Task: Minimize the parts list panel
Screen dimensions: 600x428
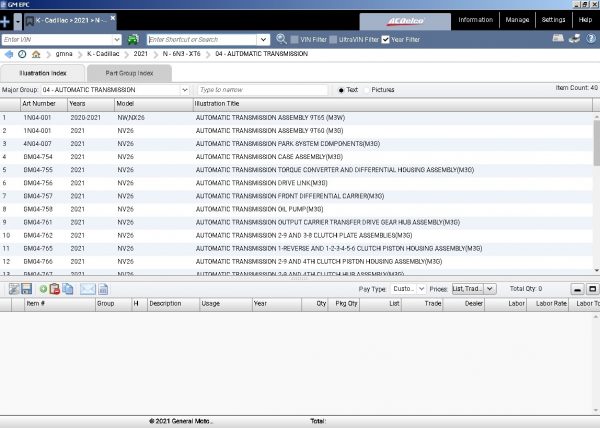Action: tap(577, 289)
